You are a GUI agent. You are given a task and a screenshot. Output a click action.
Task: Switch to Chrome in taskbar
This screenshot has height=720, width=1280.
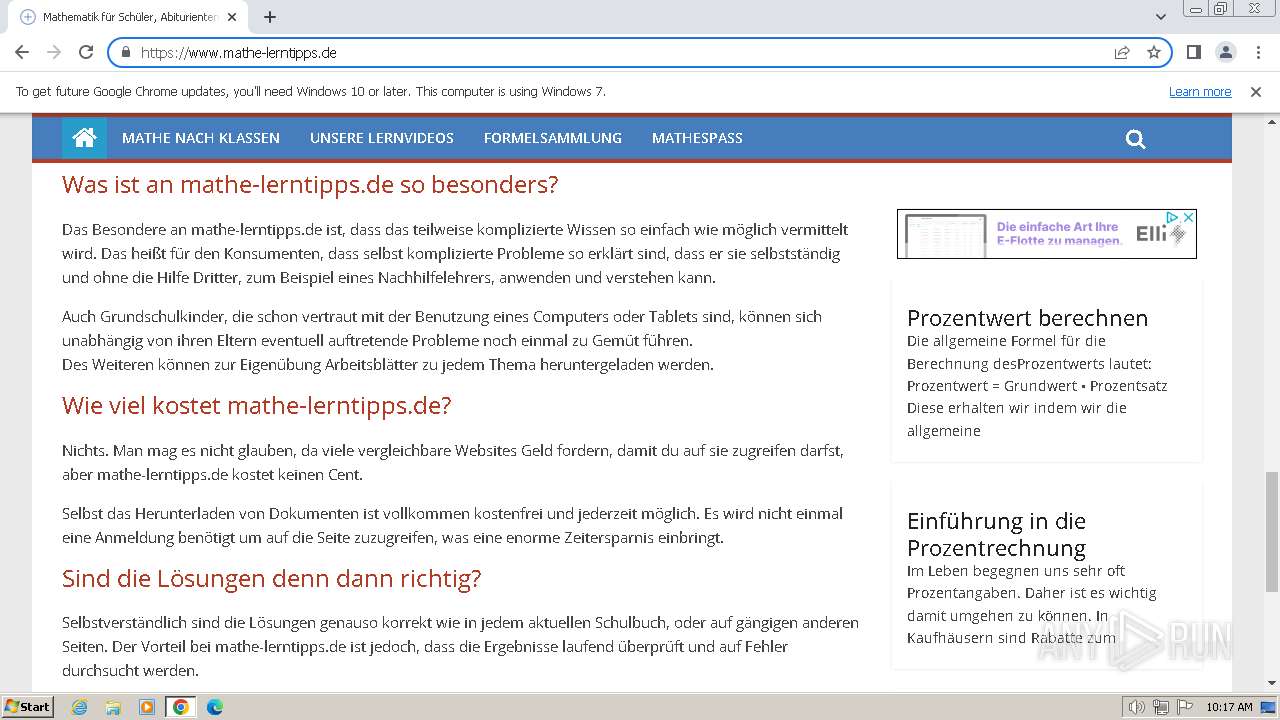[181, 707]
